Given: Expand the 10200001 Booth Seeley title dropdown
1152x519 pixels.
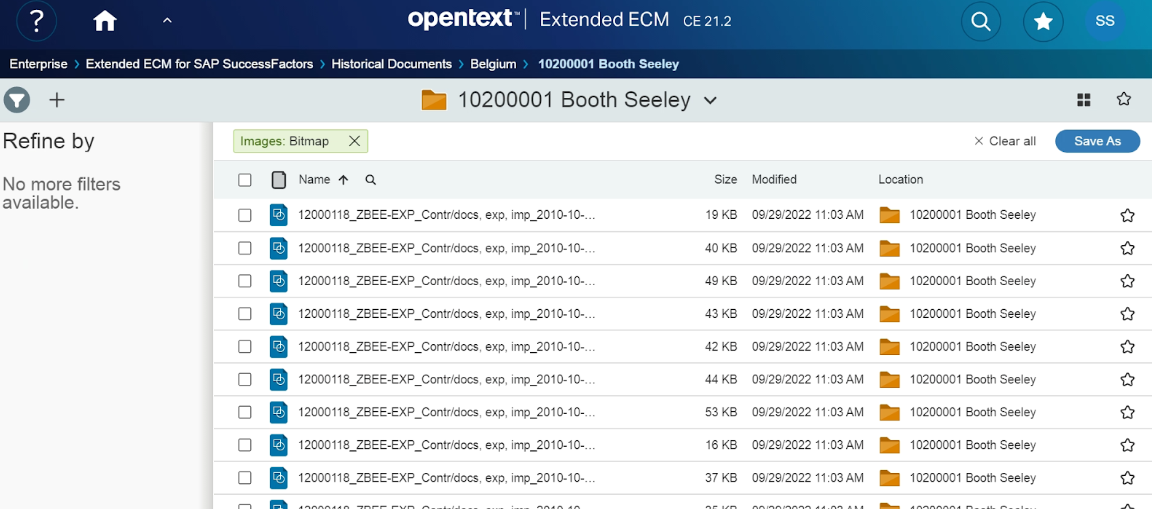Looking at the screenshot, I should 710,100.
